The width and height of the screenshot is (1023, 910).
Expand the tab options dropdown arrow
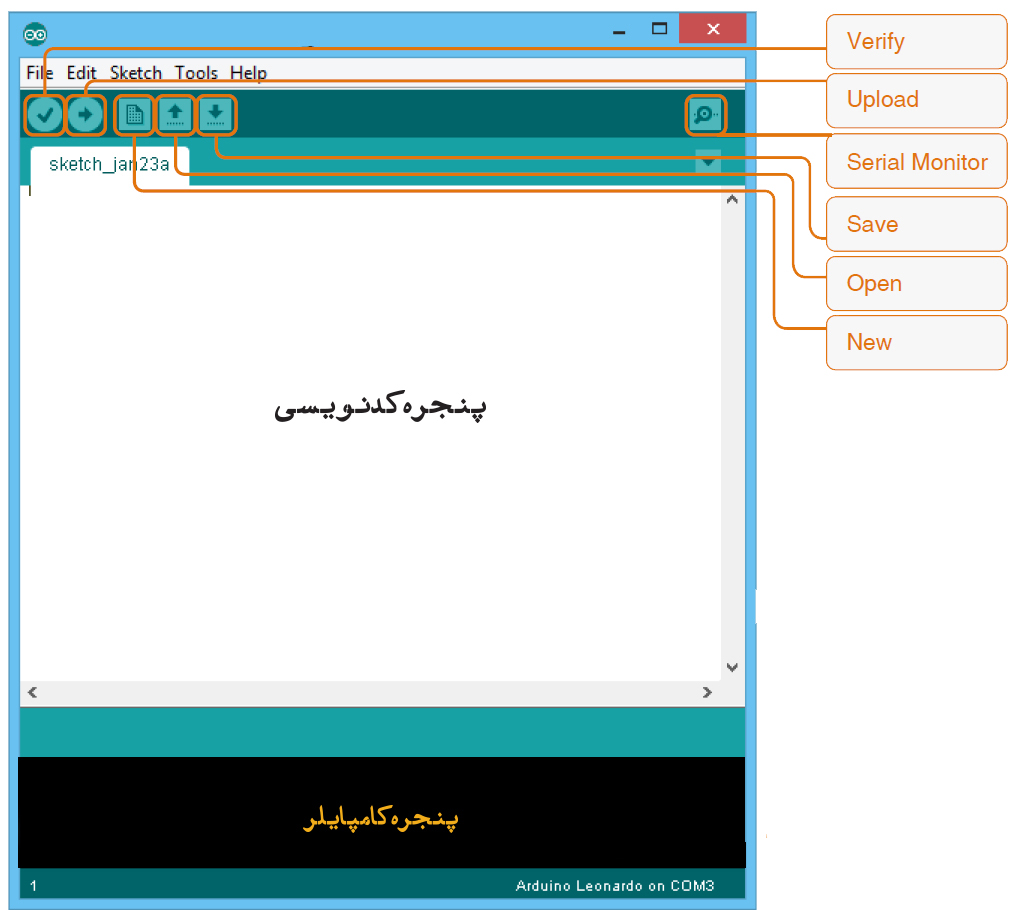708,161
